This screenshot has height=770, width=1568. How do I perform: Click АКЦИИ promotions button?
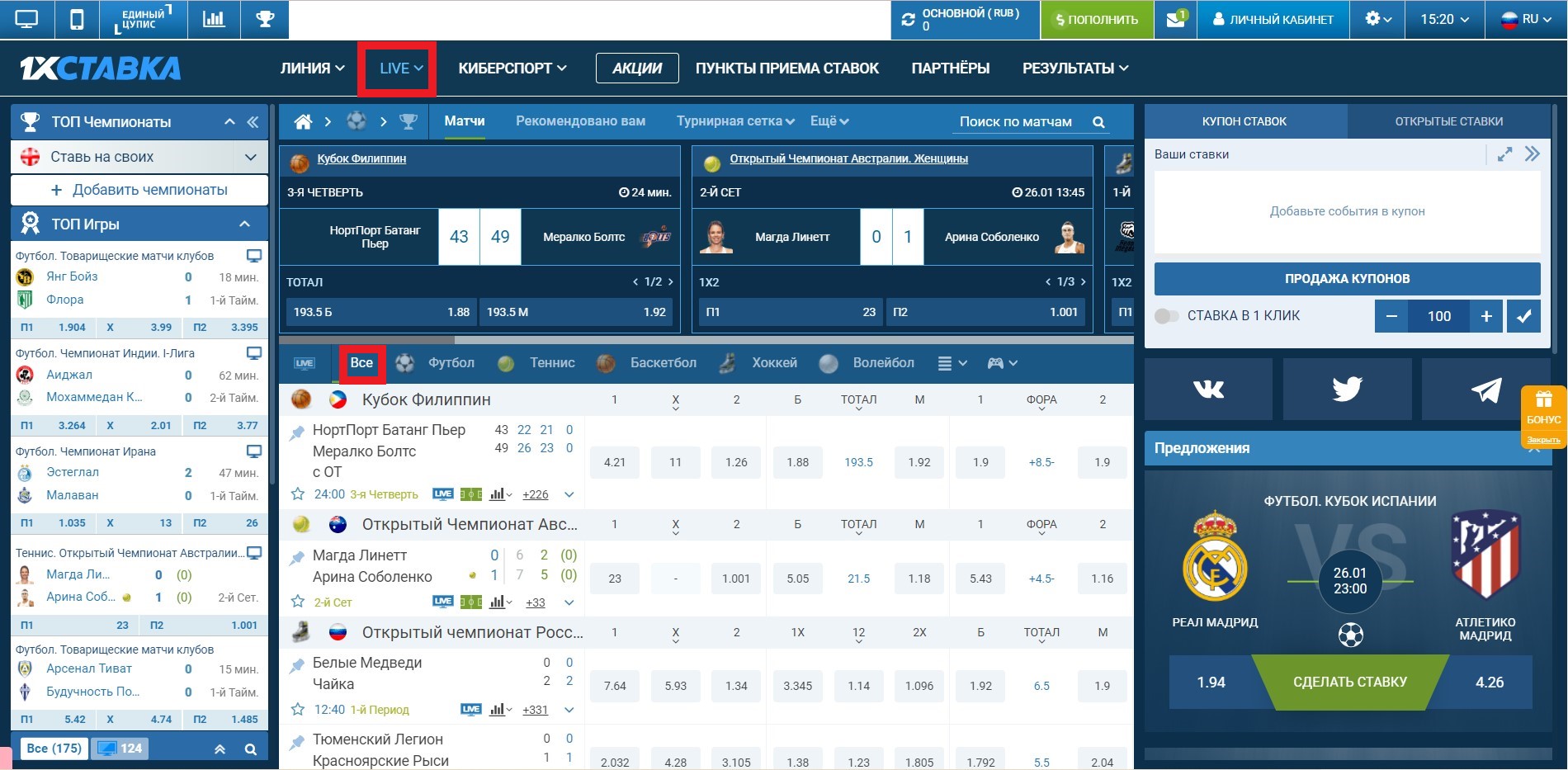(x=637, y=68)
